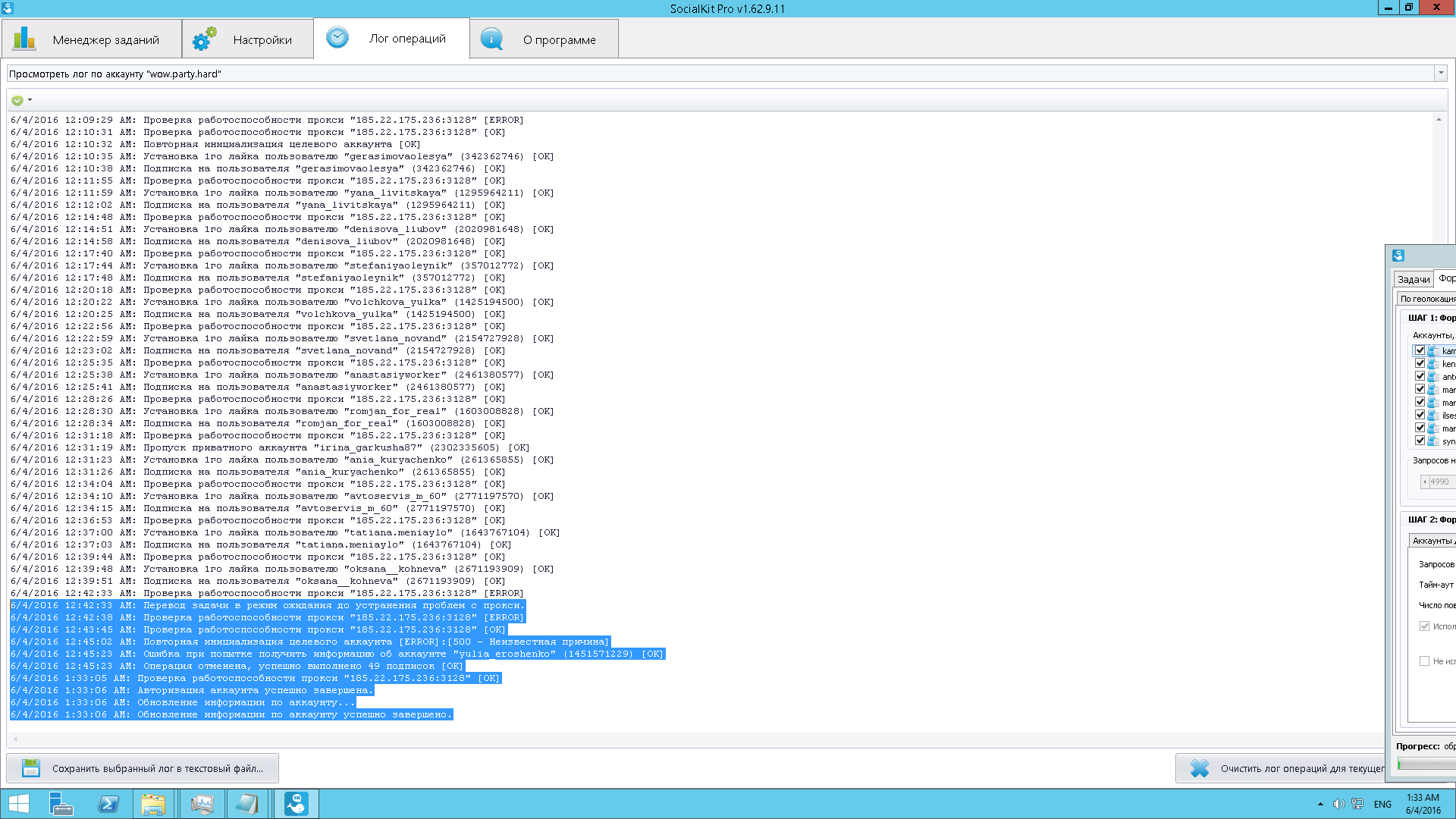Uncheck the ant account checkbox
This screenshot has width=1456, height=819.
pos(1420,376)
